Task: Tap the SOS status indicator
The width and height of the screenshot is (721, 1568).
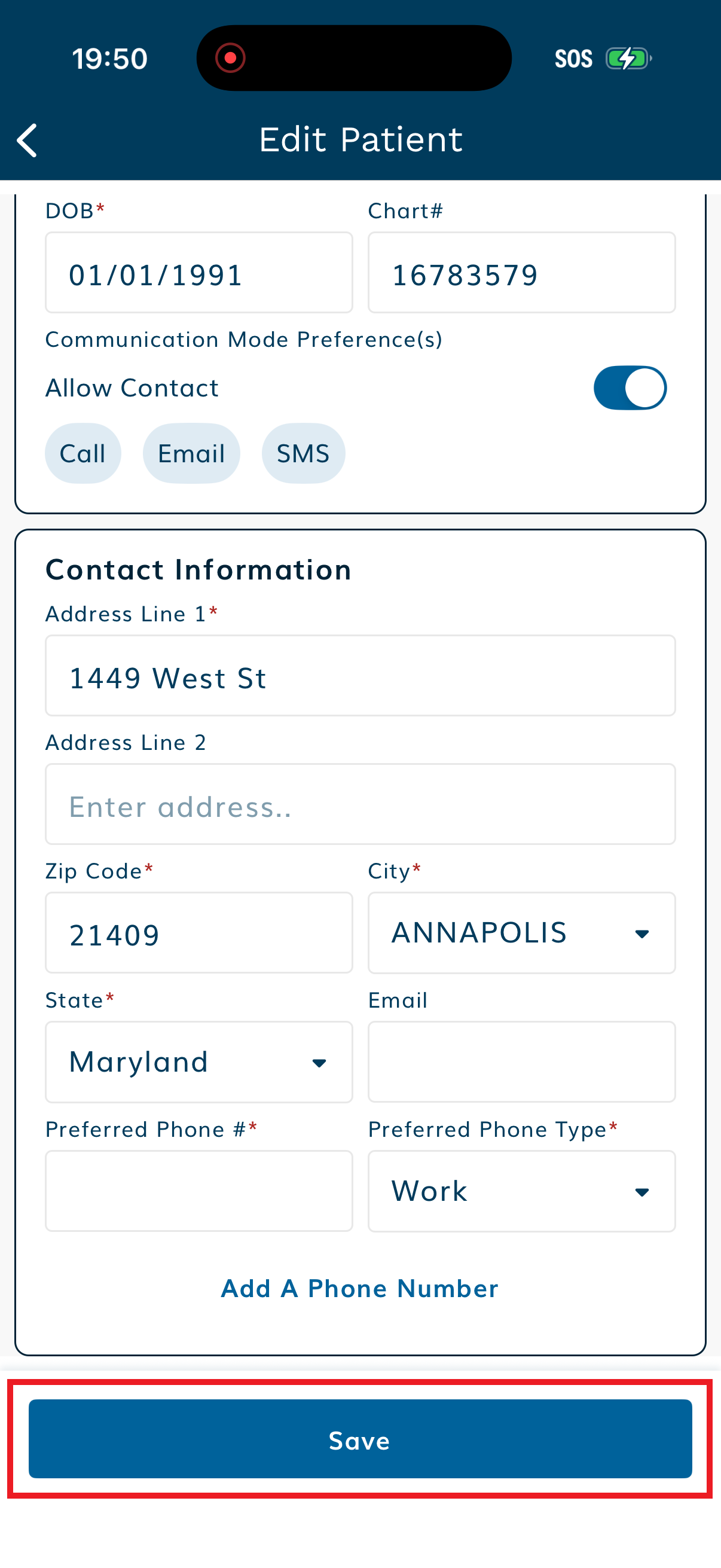Action: (573, 58)
